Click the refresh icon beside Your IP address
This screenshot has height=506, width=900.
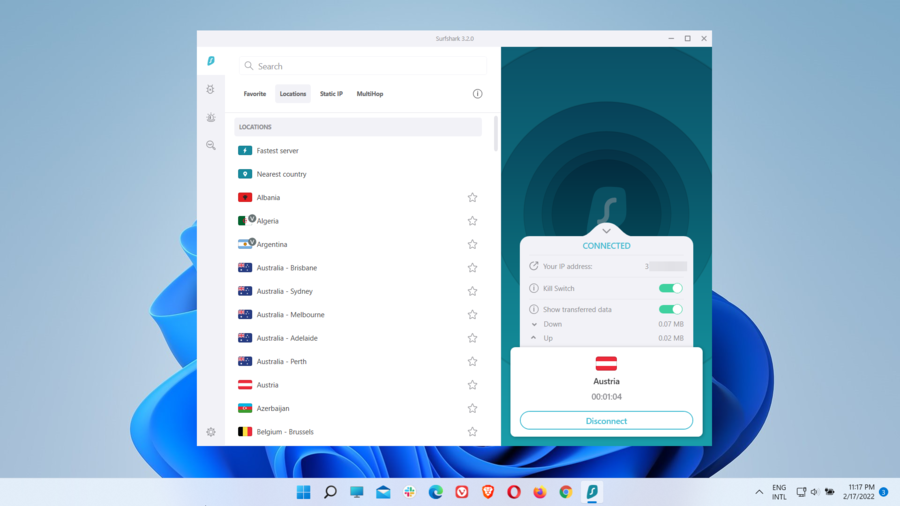pos(534,267)
